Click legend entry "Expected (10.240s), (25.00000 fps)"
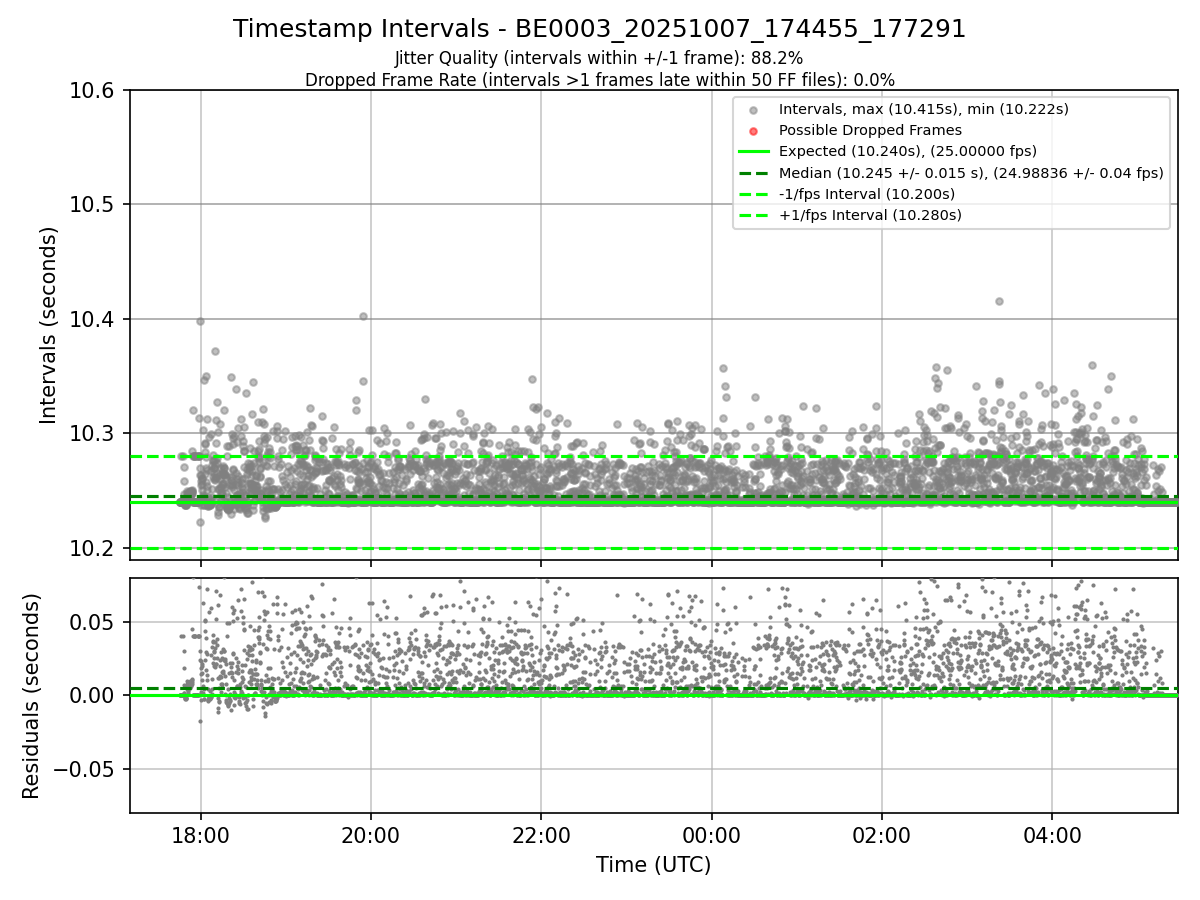This screenshot has height=900, width=1200. 907,151
